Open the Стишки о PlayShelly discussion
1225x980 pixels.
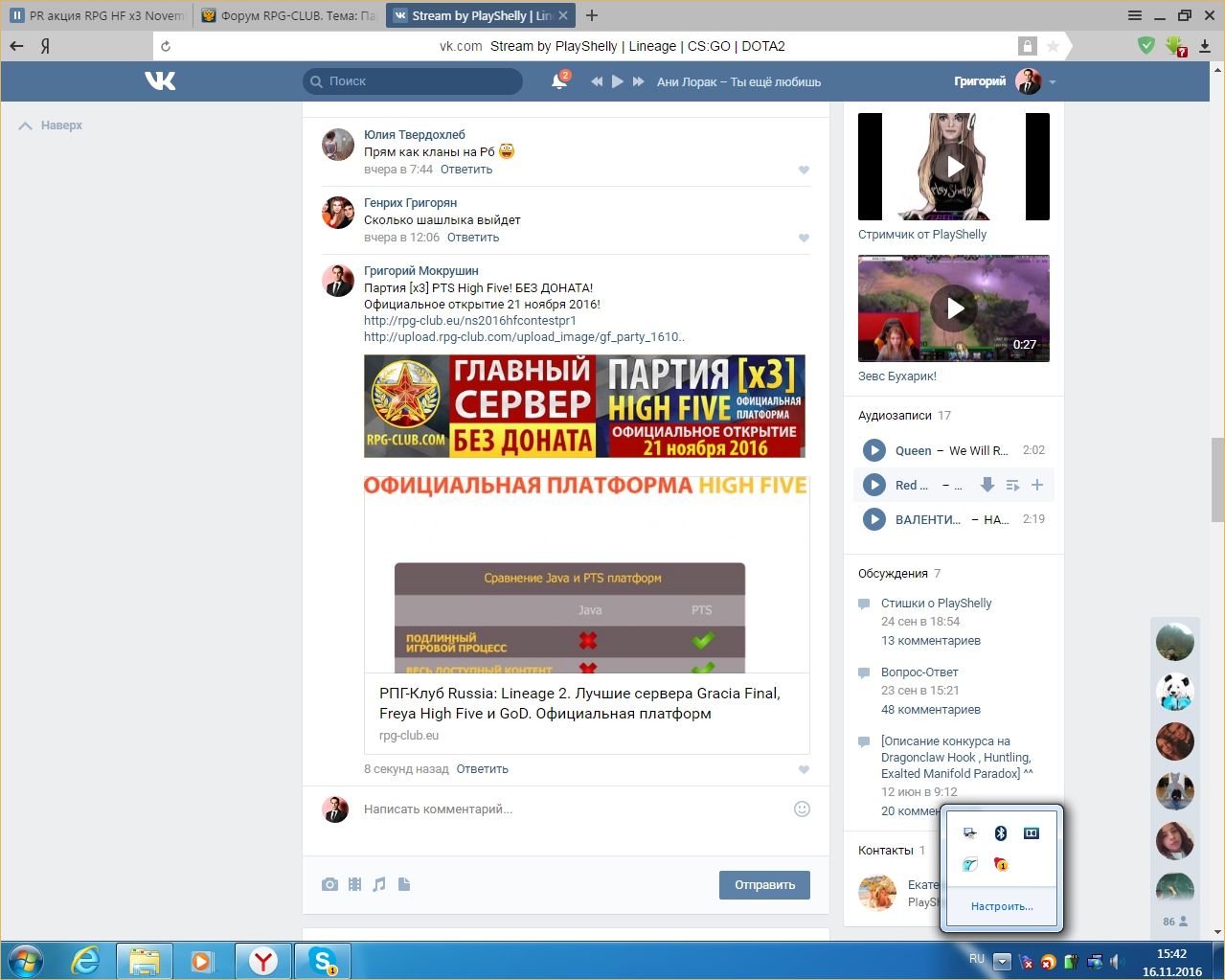[x=936, y=604]
